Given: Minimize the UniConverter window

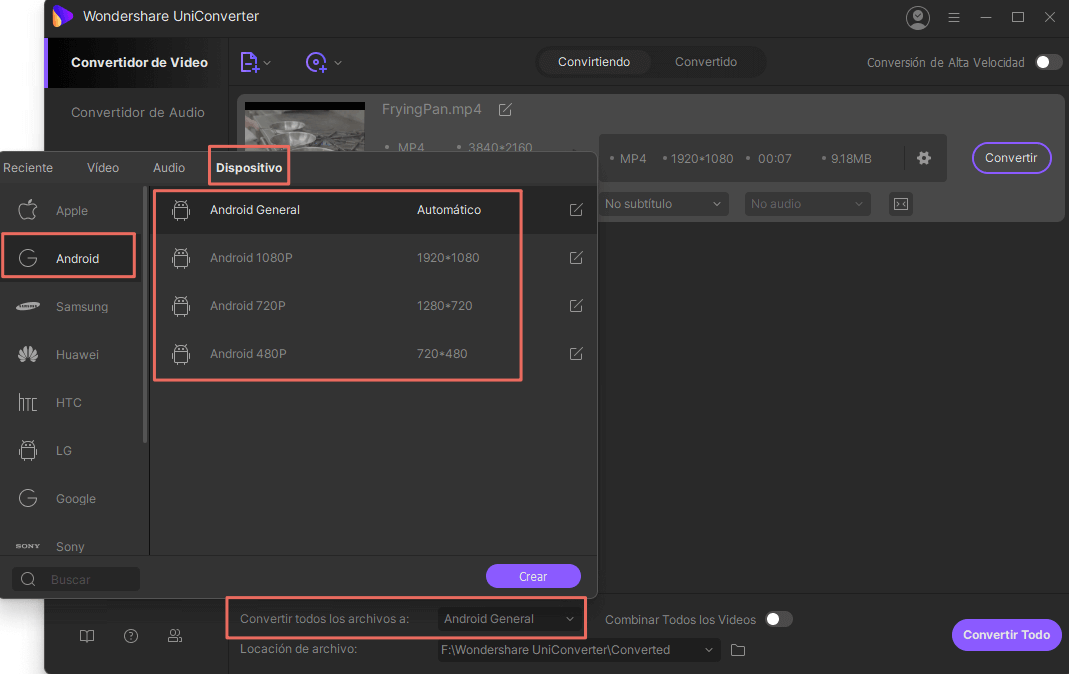Looking at the screenshot, I should coord(986,18).
